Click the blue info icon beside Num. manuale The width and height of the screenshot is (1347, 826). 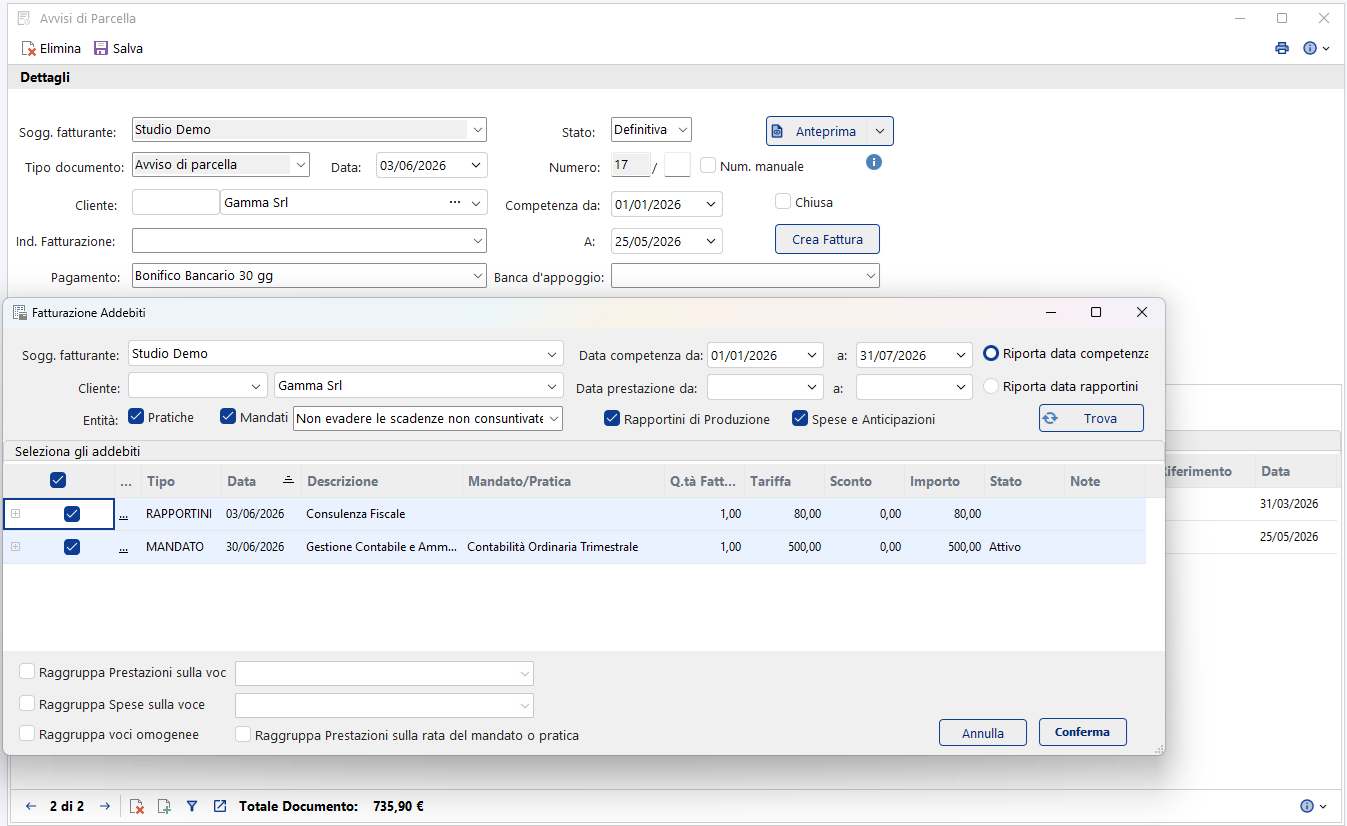[x=874, y=162]
